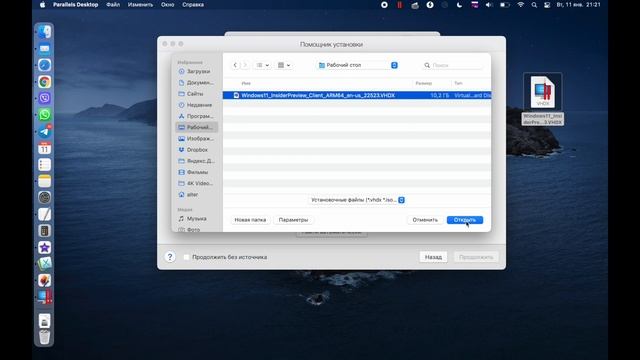
Task: Click the screen recording status icon
Action: (x=384, y=5)
